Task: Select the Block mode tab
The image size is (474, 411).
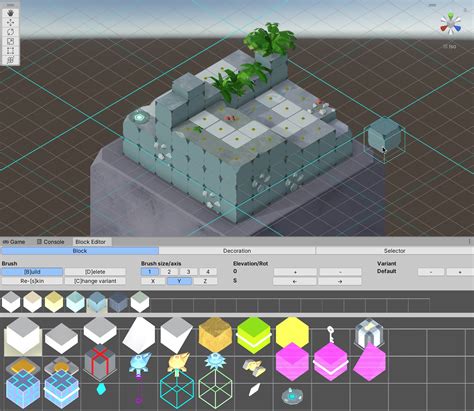Action: 80,251
